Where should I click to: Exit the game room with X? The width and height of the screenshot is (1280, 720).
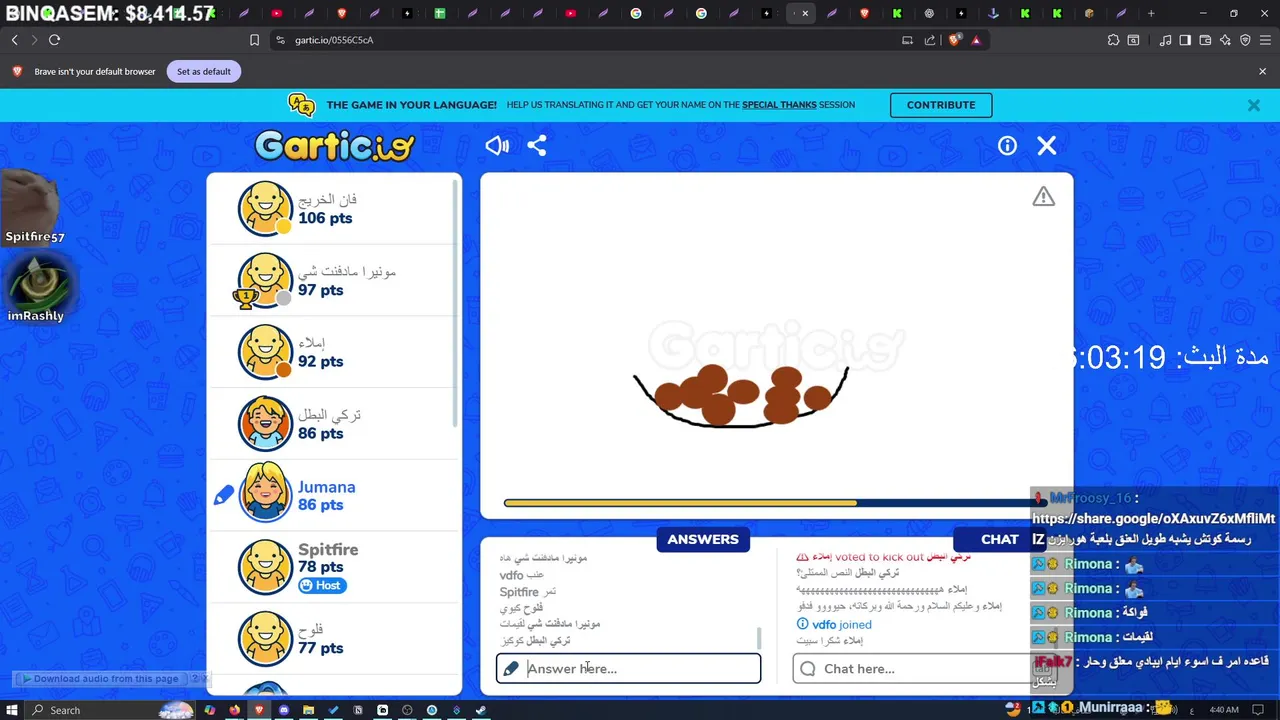point(1047,146)
